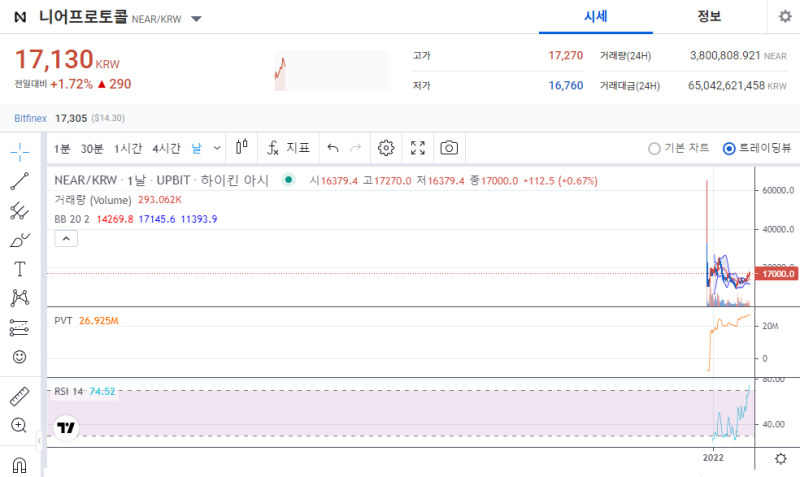This screenshot has width=800, height=477.
Task: Collapse the left drawing toolbar arrow
Action: 39,440
